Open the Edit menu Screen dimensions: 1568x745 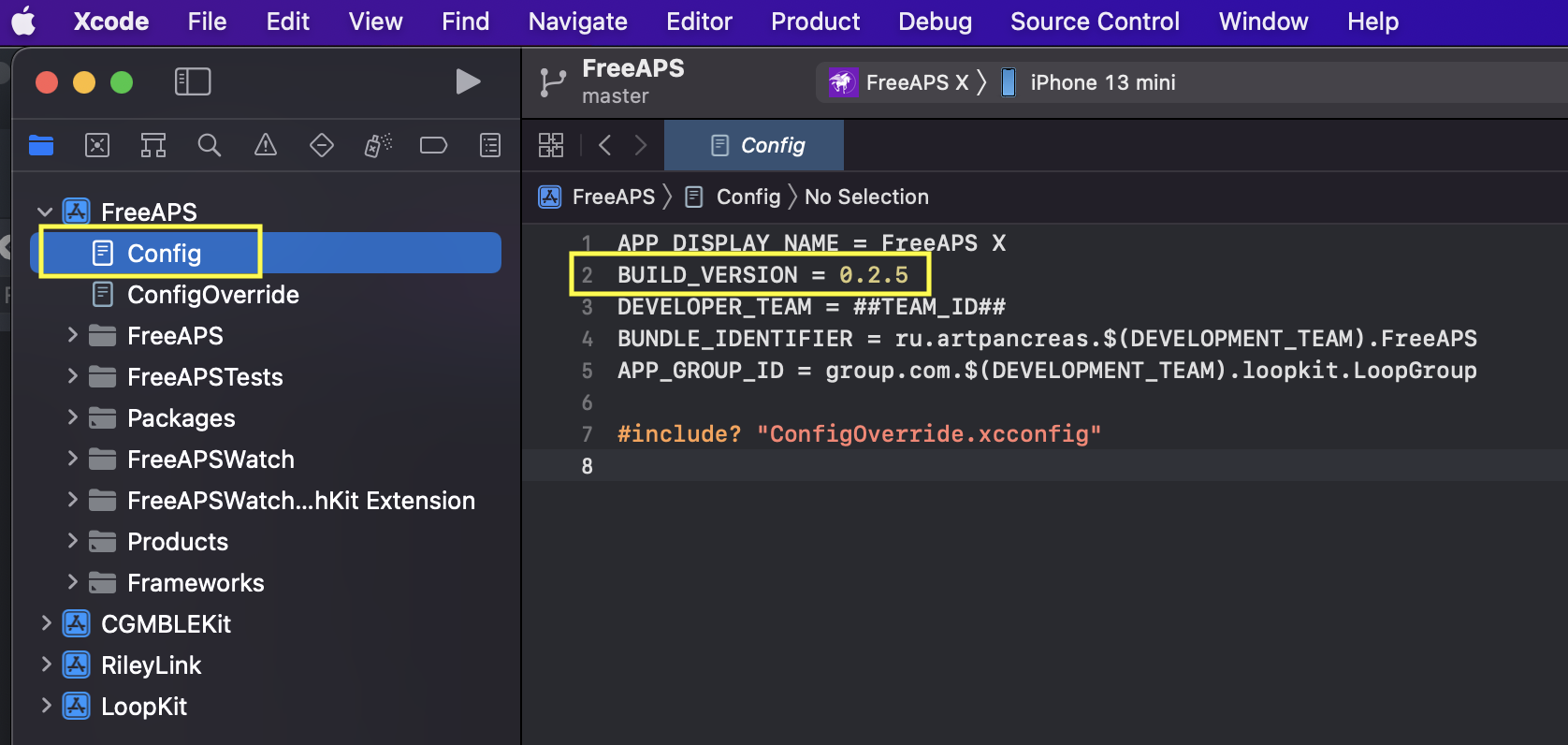[x=288, y=21]
